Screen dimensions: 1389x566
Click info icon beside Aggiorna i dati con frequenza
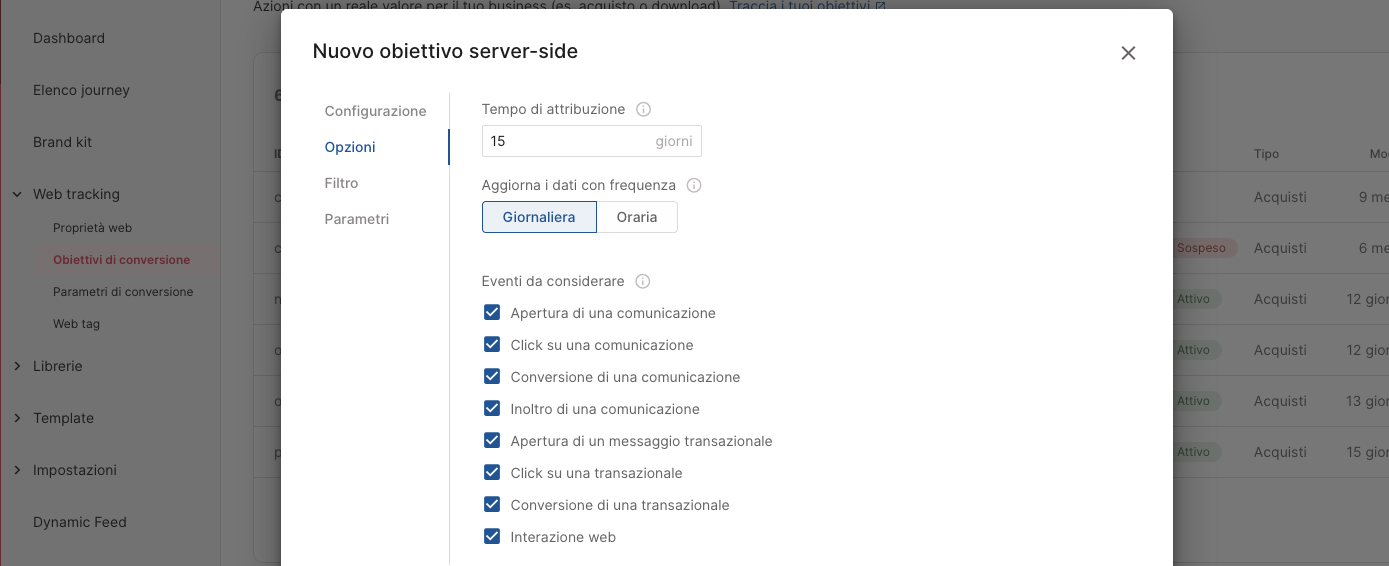tap(694, 185)
